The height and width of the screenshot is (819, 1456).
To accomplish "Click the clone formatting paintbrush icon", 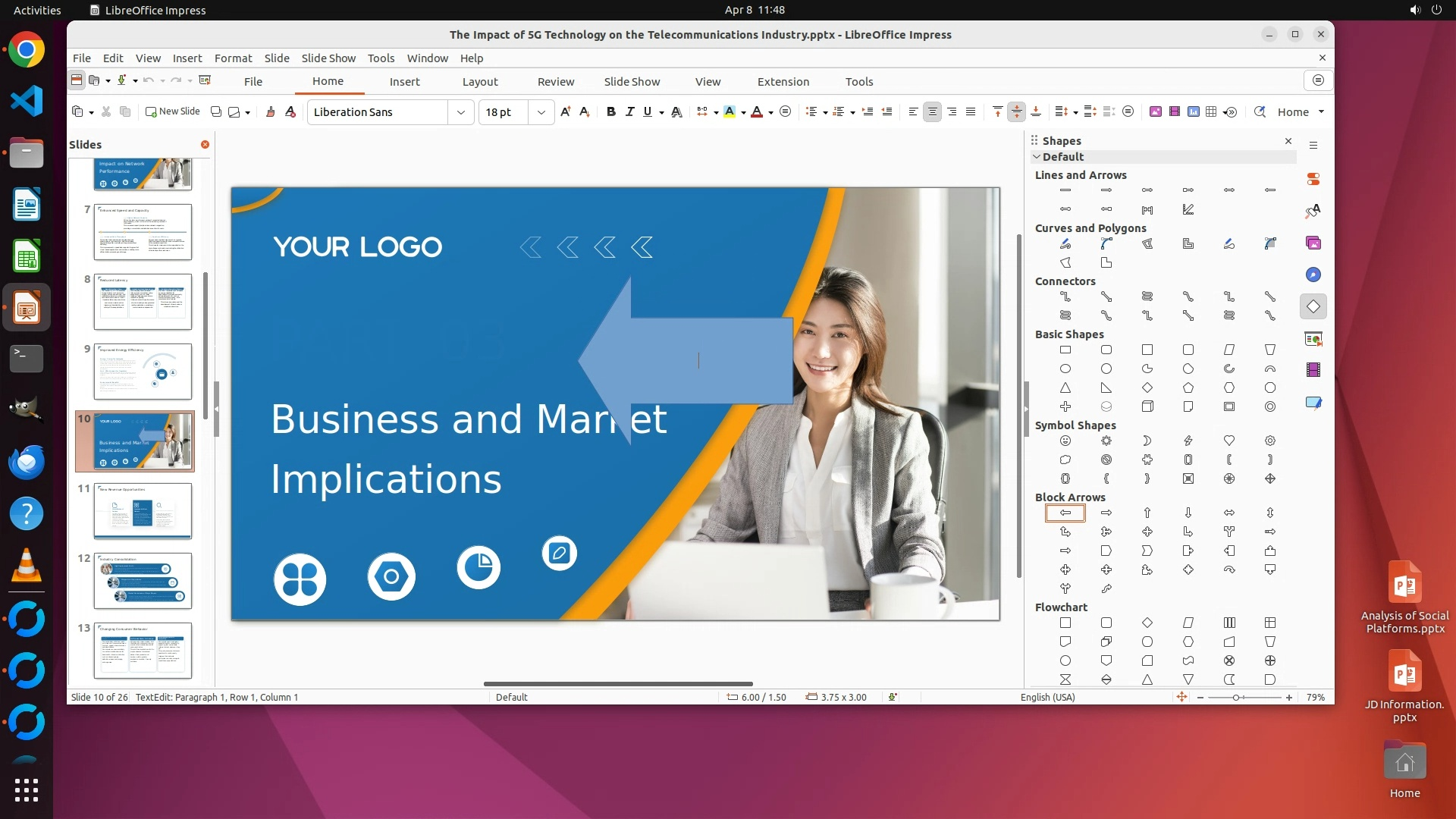I will (270, 112).
